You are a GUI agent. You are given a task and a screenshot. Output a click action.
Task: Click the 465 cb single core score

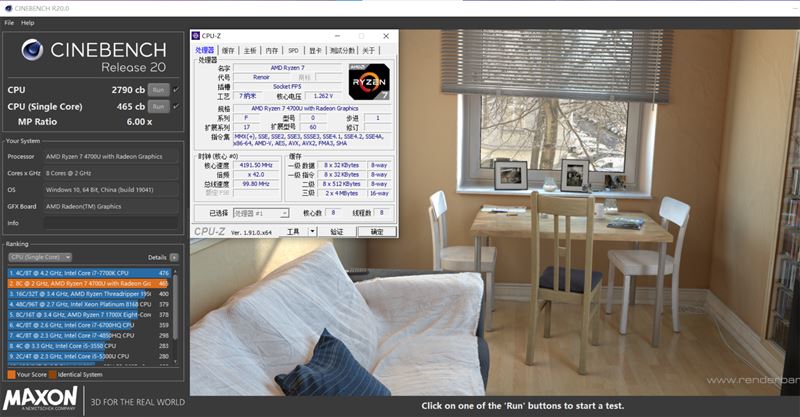click(x=131, y=107)
